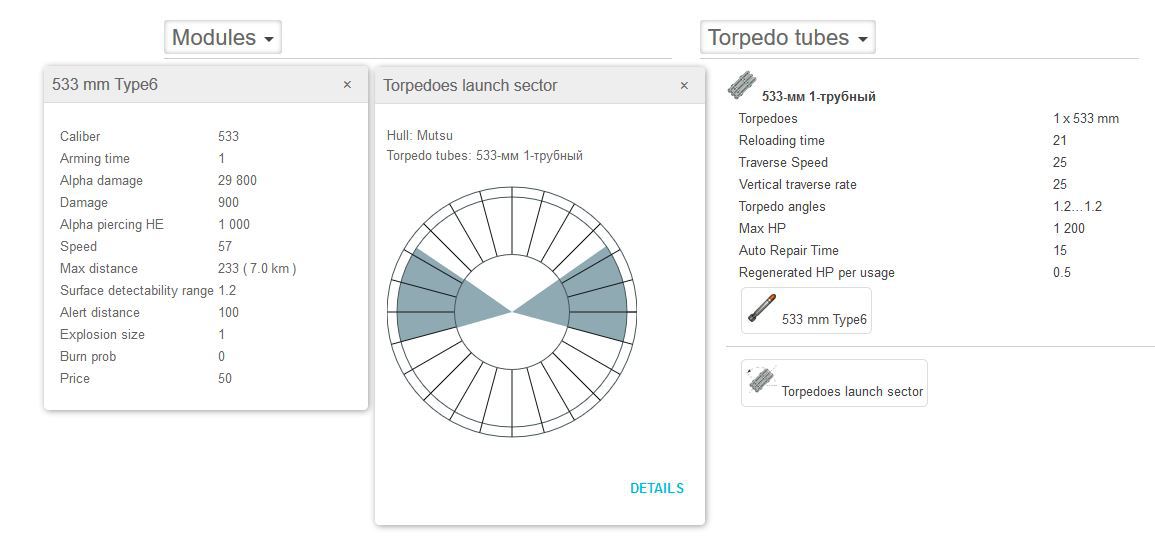Expand the Torpedo tubes dropdown
This screenshot has height=543, width=1155.
point(788,38)
